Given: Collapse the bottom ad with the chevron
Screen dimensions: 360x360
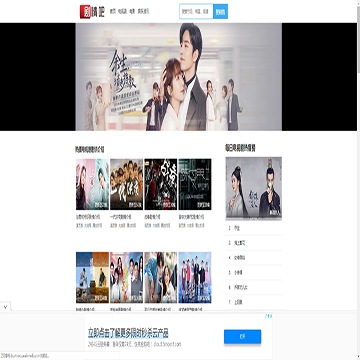Looking at the screenshot, I should (x=6, y=306).
